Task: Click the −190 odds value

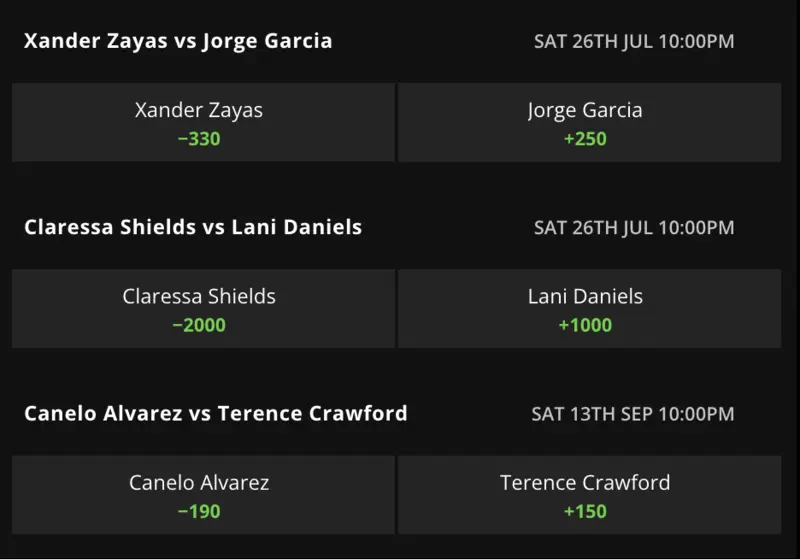Action: (x=199, y=512)
